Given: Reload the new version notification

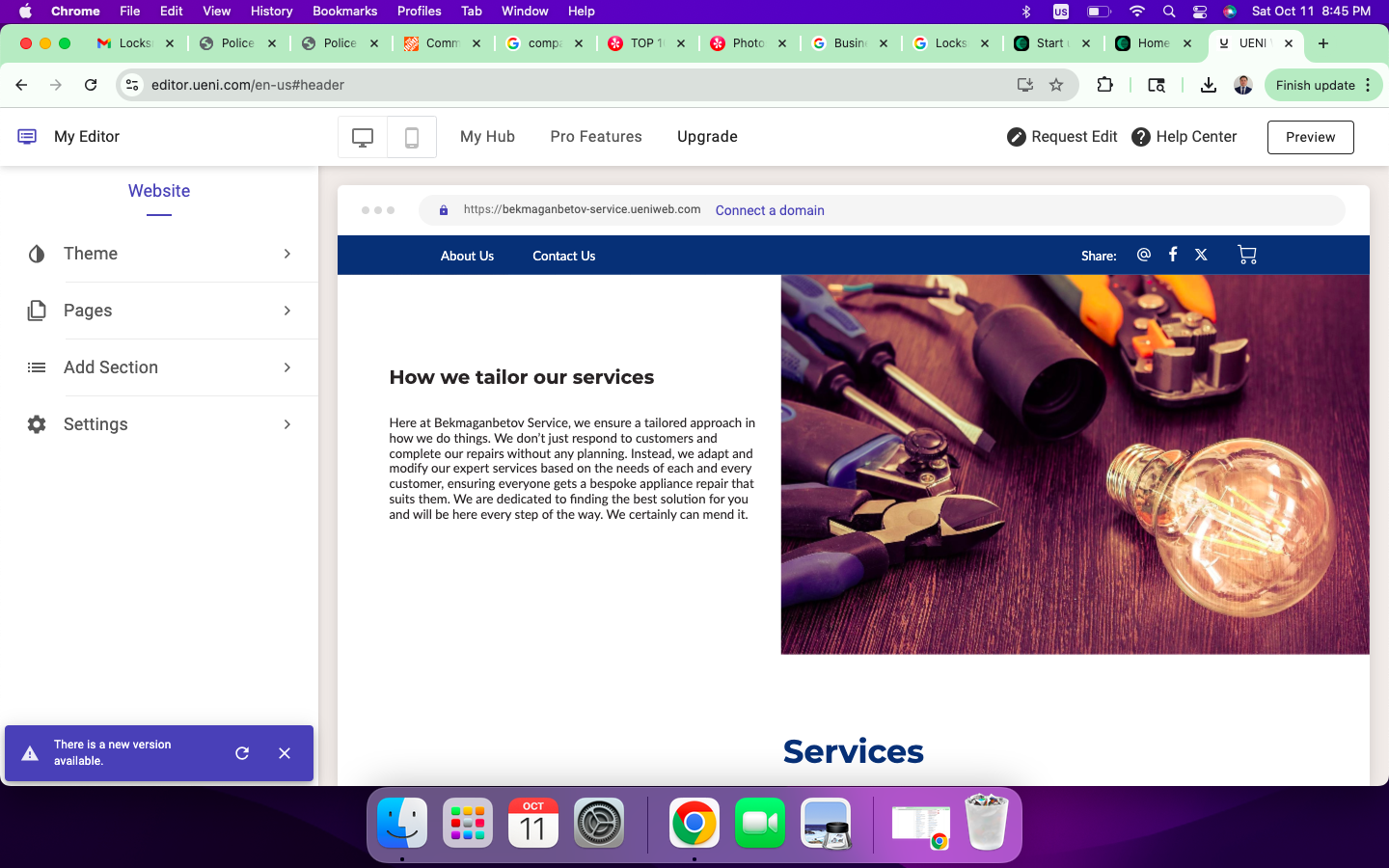Looking at the screenshot, I should (242, 753).
